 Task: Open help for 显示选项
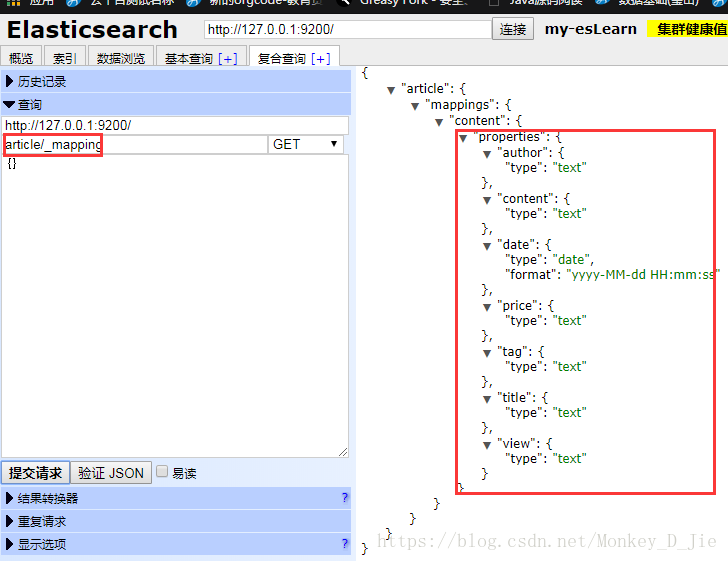pyautogui.click(x=344, y=543)
